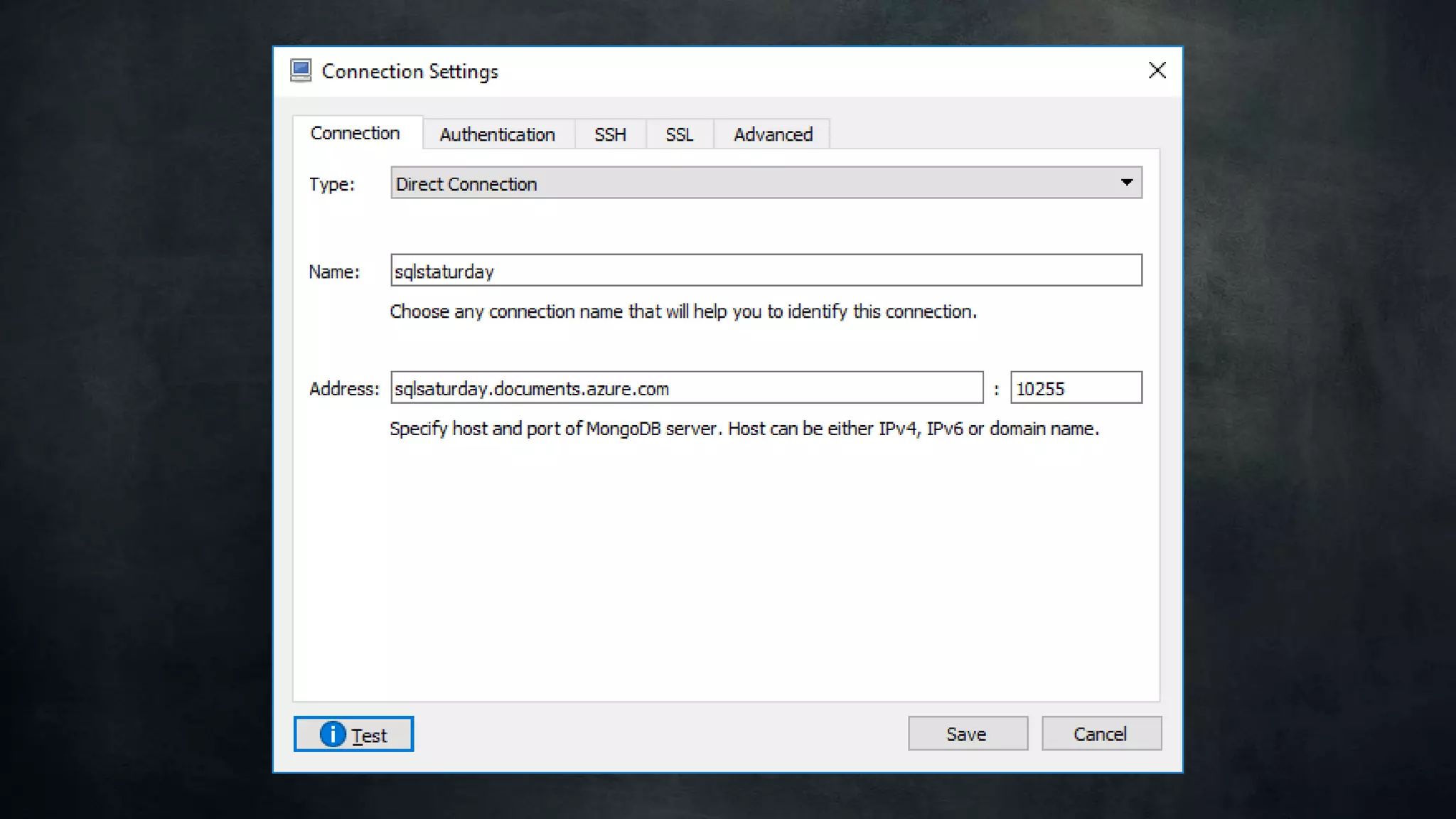Close the Connection Settings dialog

(x=1157, y=70)
